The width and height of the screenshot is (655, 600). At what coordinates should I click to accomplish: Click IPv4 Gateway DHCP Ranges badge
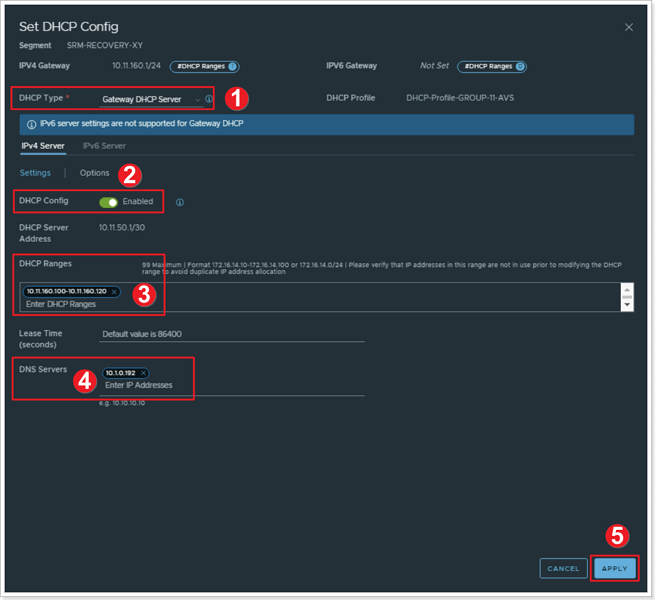(x=204, y=66)
